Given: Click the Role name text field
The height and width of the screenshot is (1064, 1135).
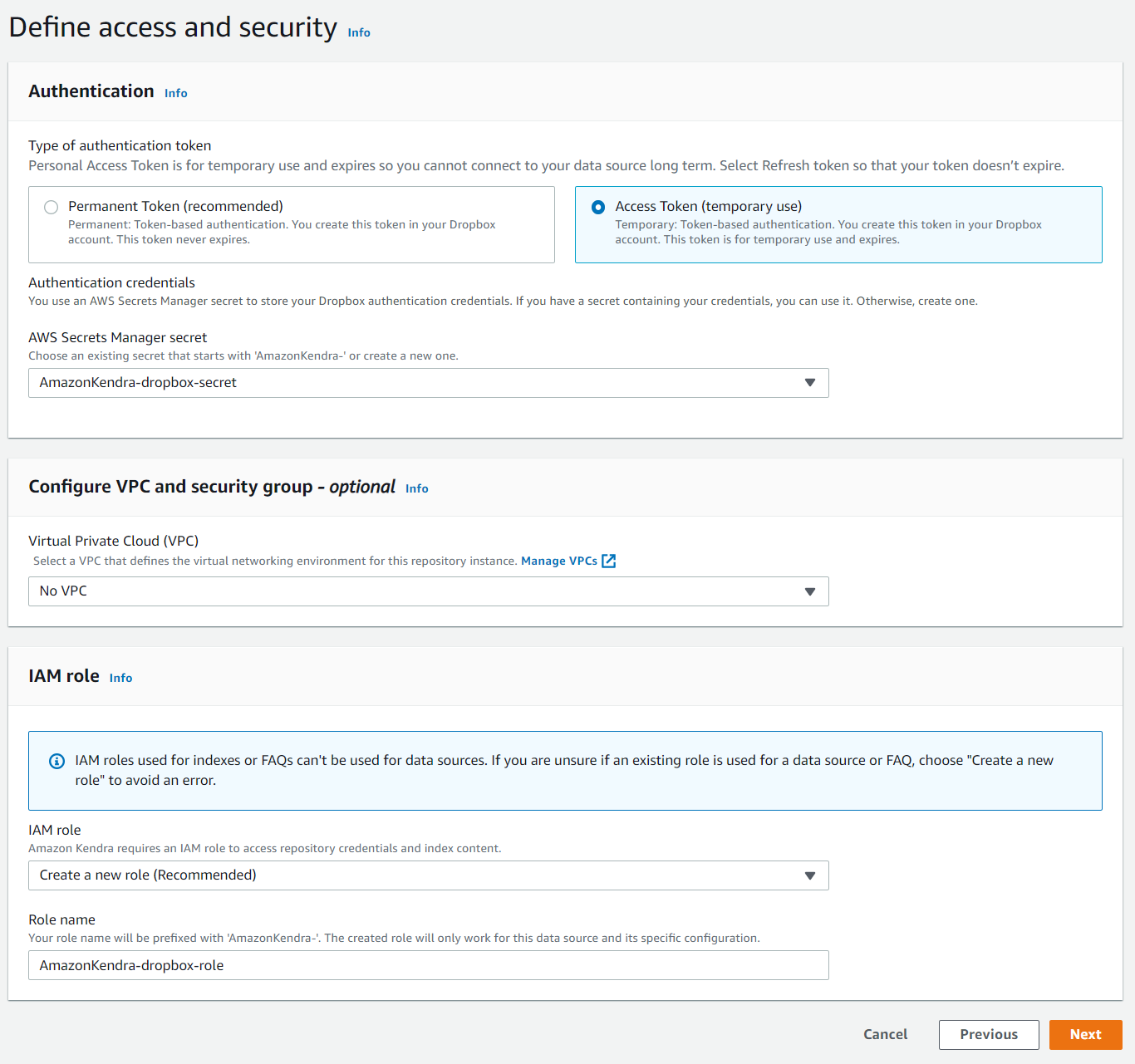Looking at the screenshot, I should pos(428,965).
